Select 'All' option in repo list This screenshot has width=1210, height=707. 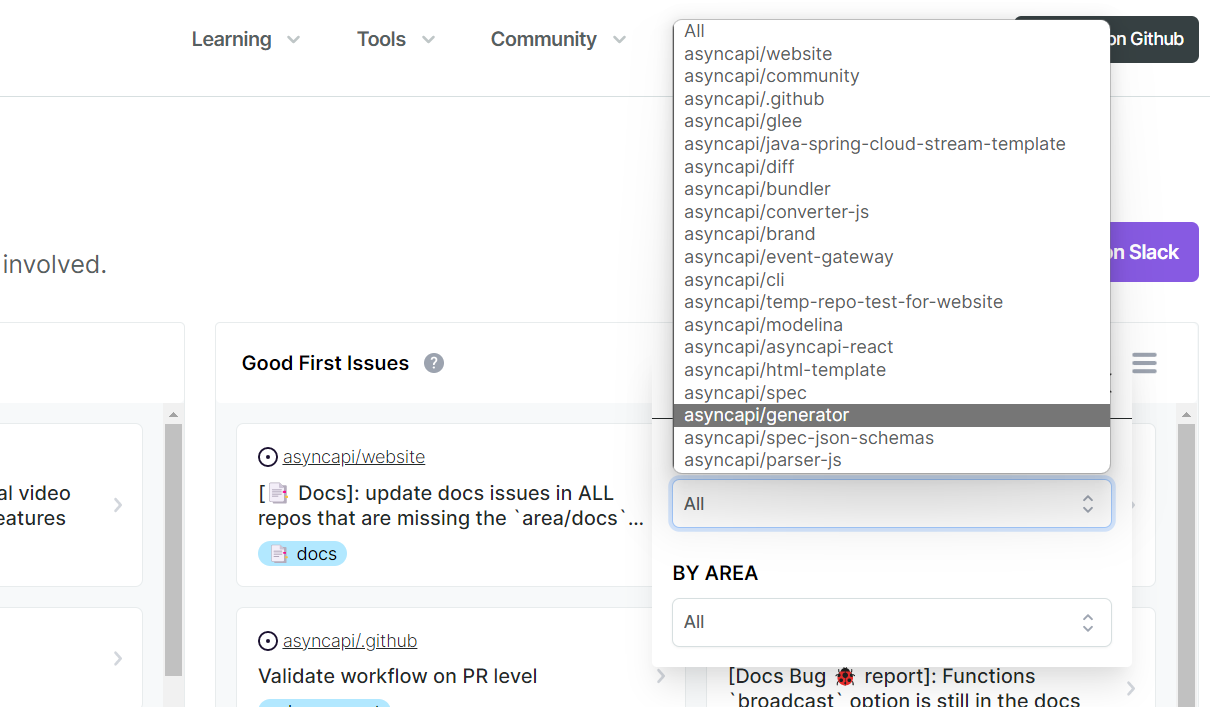pos(892,32)
